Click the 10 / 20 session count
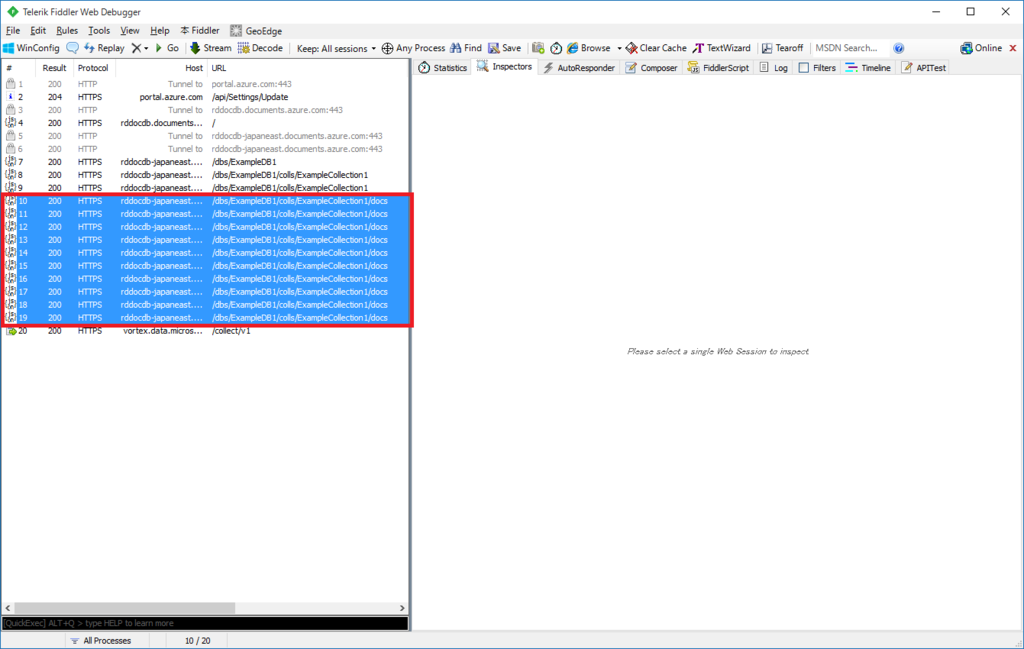 (x=198, y=641)
